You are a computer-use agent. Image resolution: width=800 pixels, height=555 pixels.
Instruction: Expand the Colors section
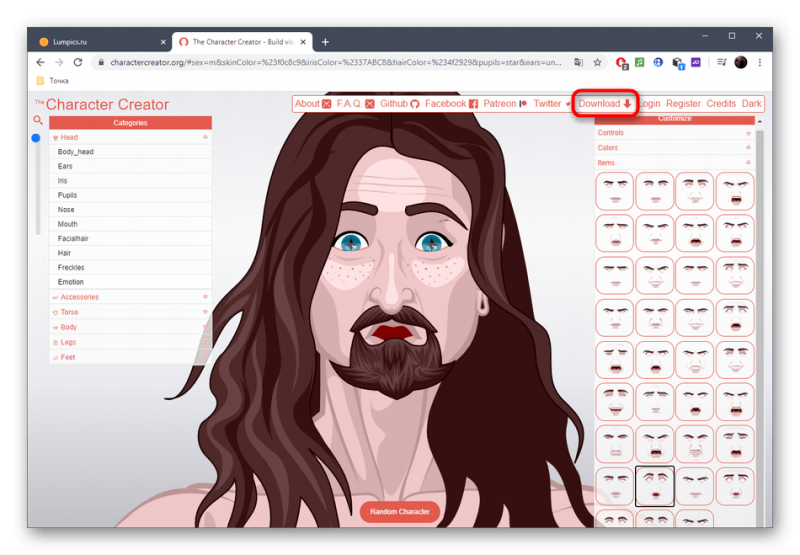[x=674, y=148]
